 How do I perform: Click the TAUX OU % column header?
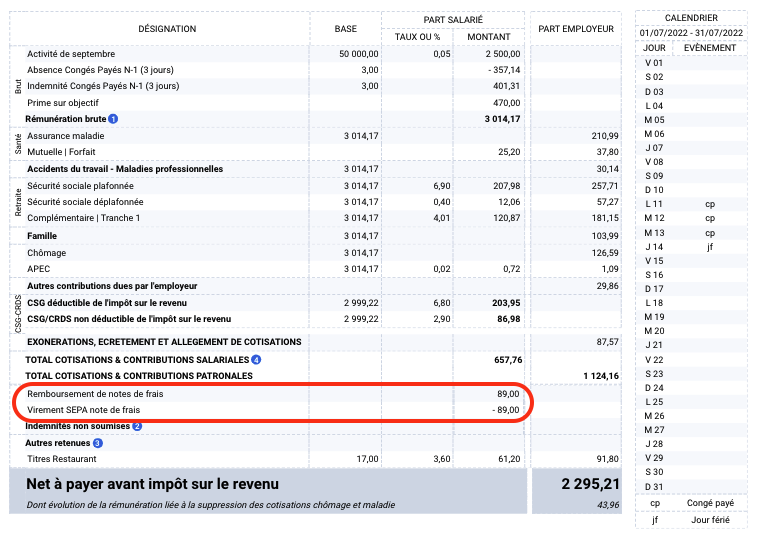click(x=417, y=36)
